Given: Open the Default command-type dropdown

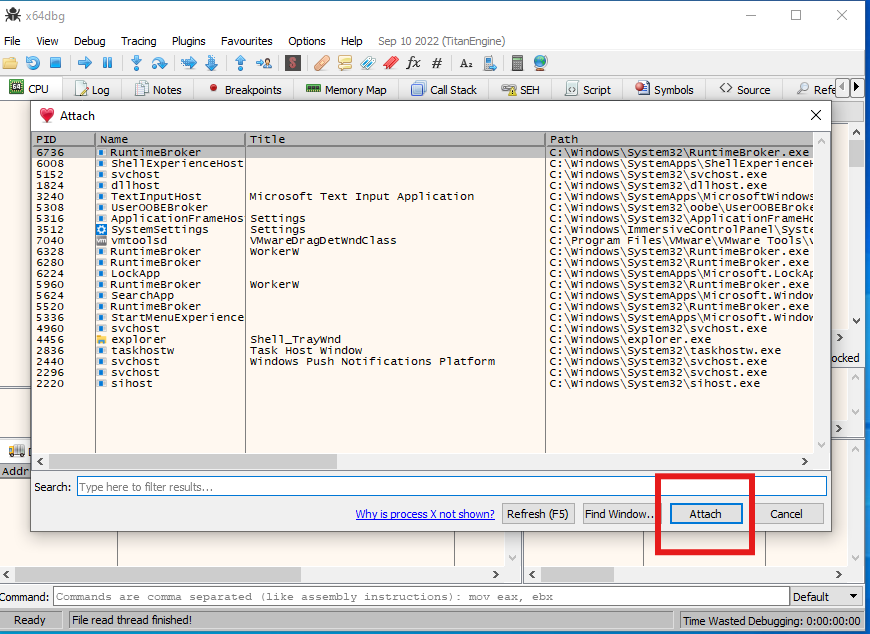Looking at the screenshot, I should click(x=826, y=597).
